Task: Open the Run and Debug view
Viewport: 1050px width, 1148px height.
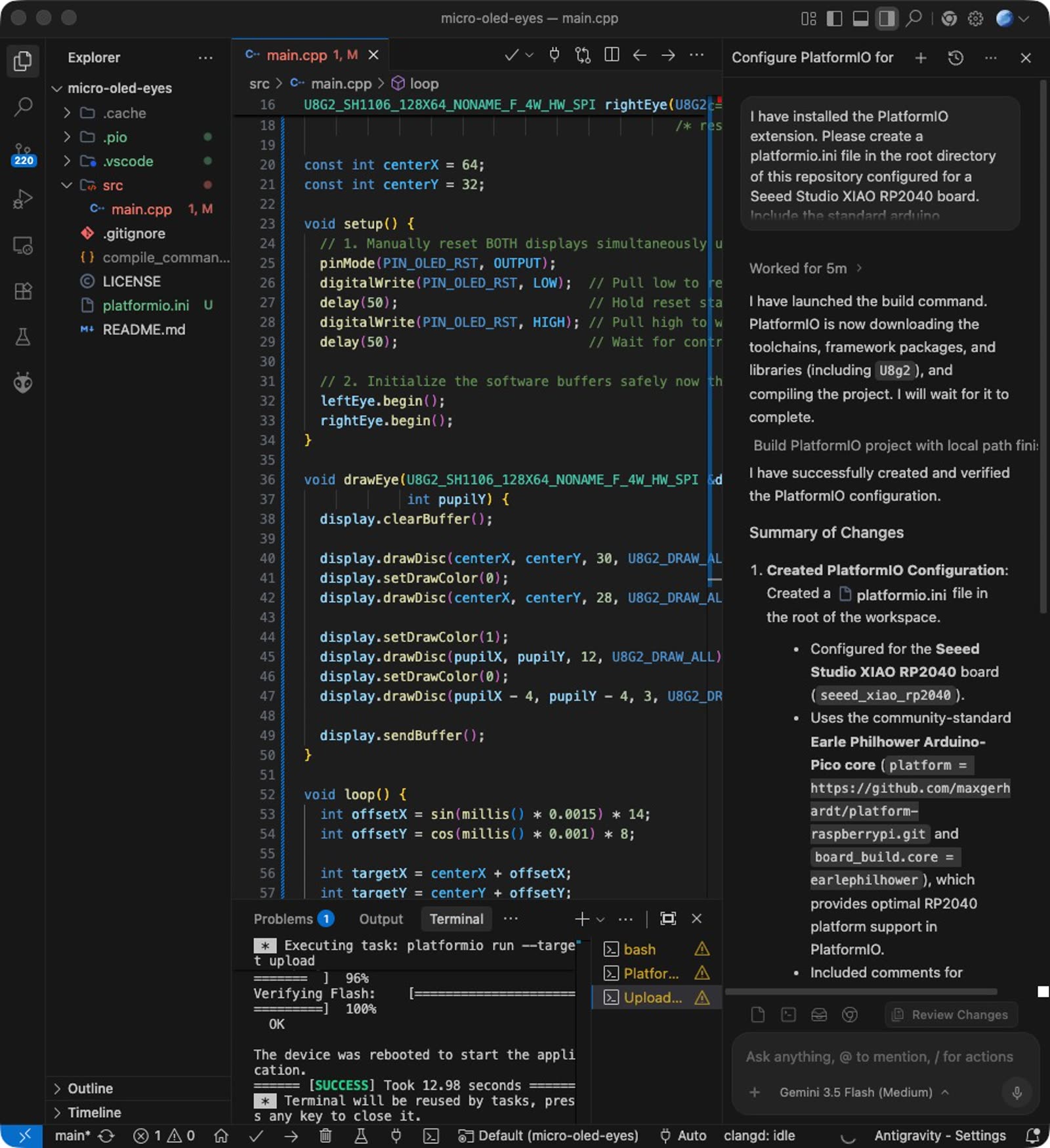Action: coord(22,199)
